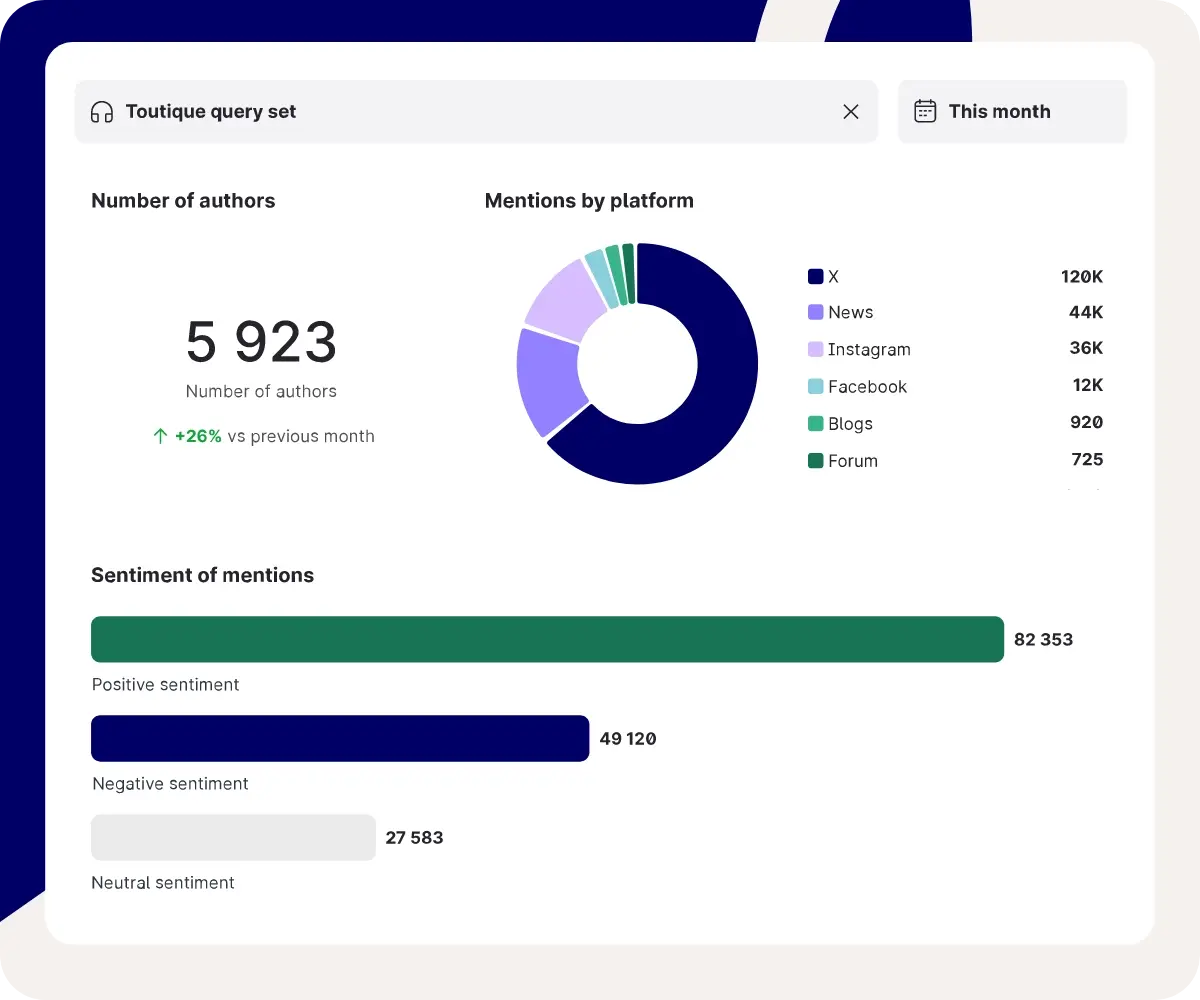Click the lavender Instagram legend square
1200x1000 pixels.
pyautogui.click(x=815, y=349)
